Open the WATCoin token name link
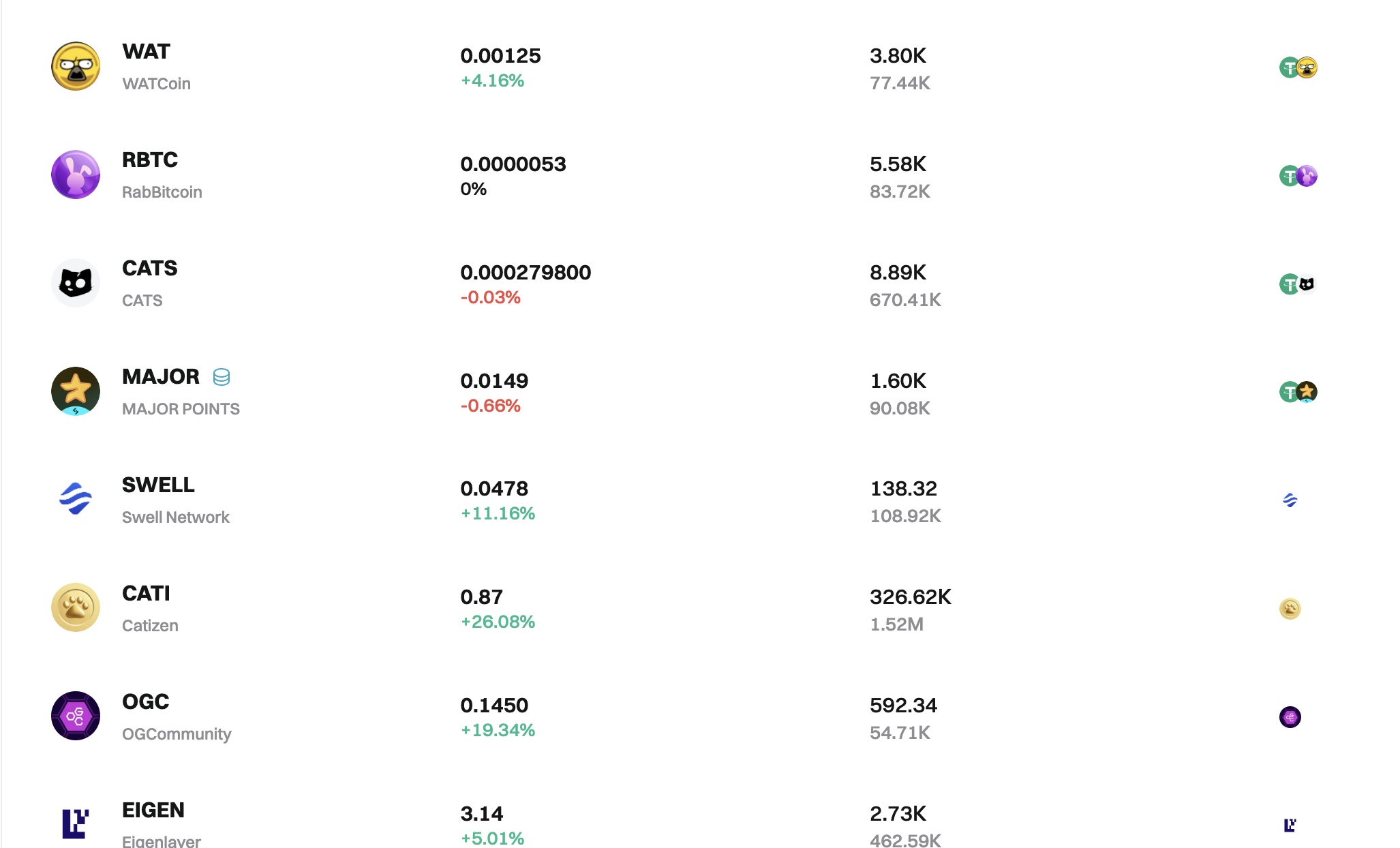1400x848 pixels. [x=156, y=84]
